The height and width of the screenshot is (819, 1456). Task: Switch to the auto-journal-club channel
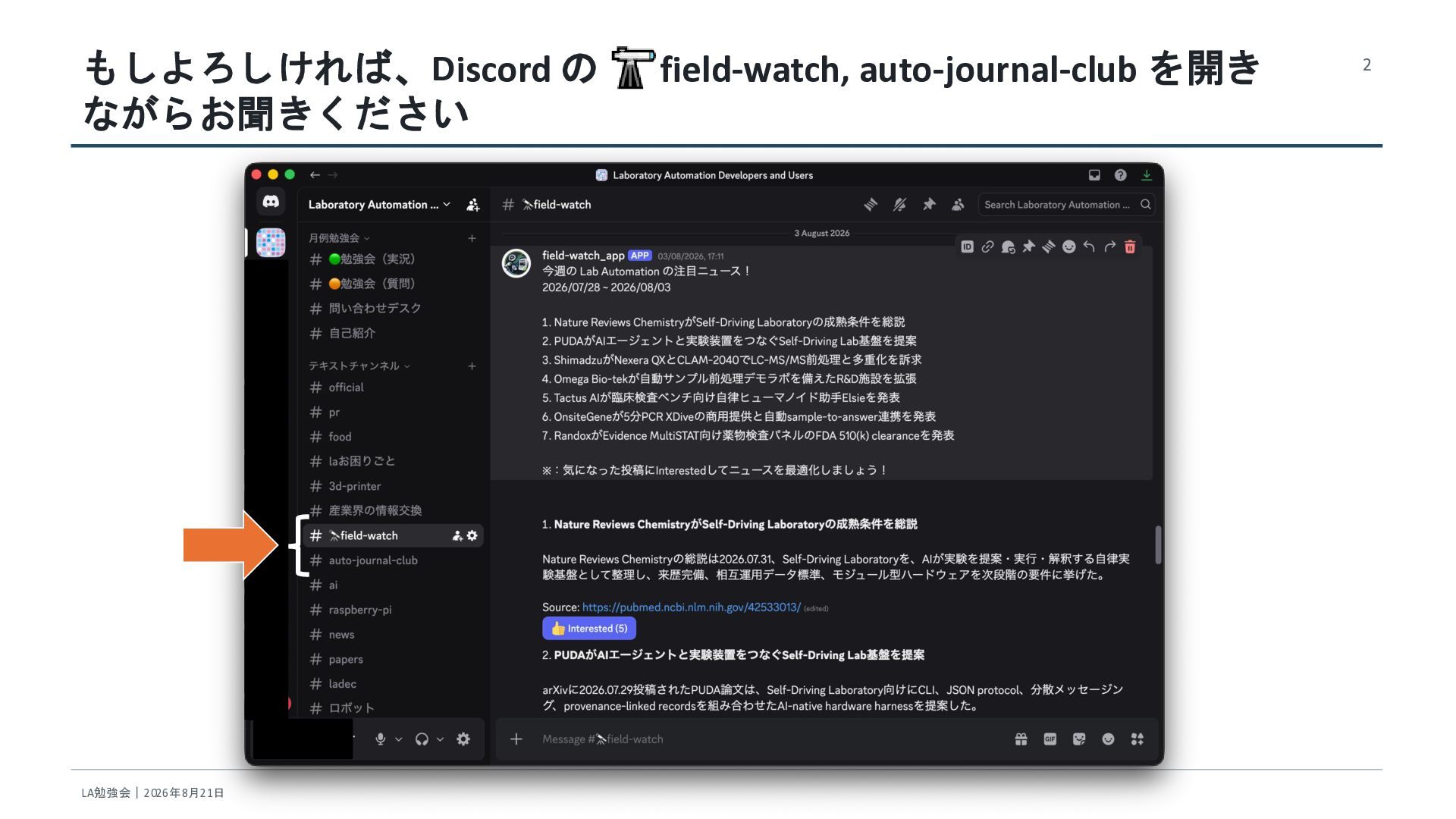tap(392, 560)
